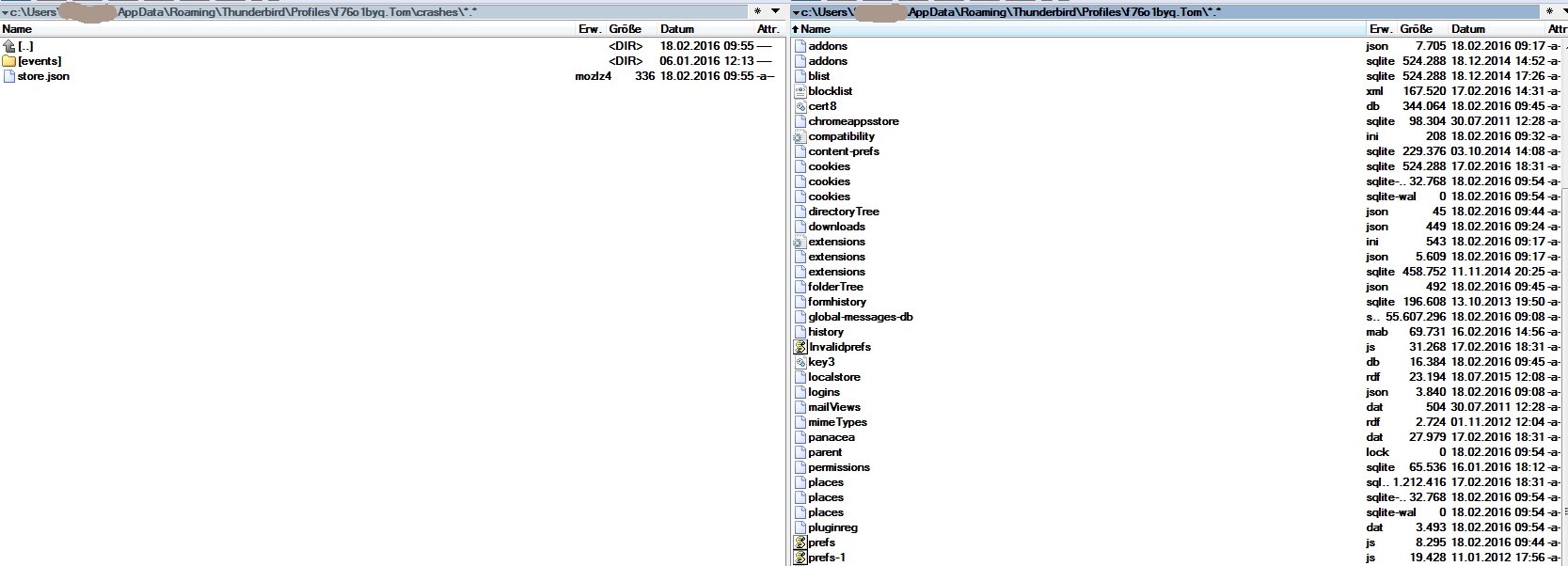Click the date 30.07.2011 12:28 of chromeappsstore

point(1497,121)
